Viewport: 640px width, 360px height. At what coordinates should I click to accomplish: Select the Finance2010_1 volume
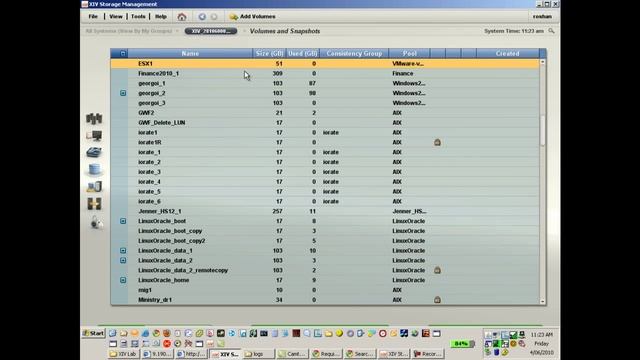click(325, 73)
